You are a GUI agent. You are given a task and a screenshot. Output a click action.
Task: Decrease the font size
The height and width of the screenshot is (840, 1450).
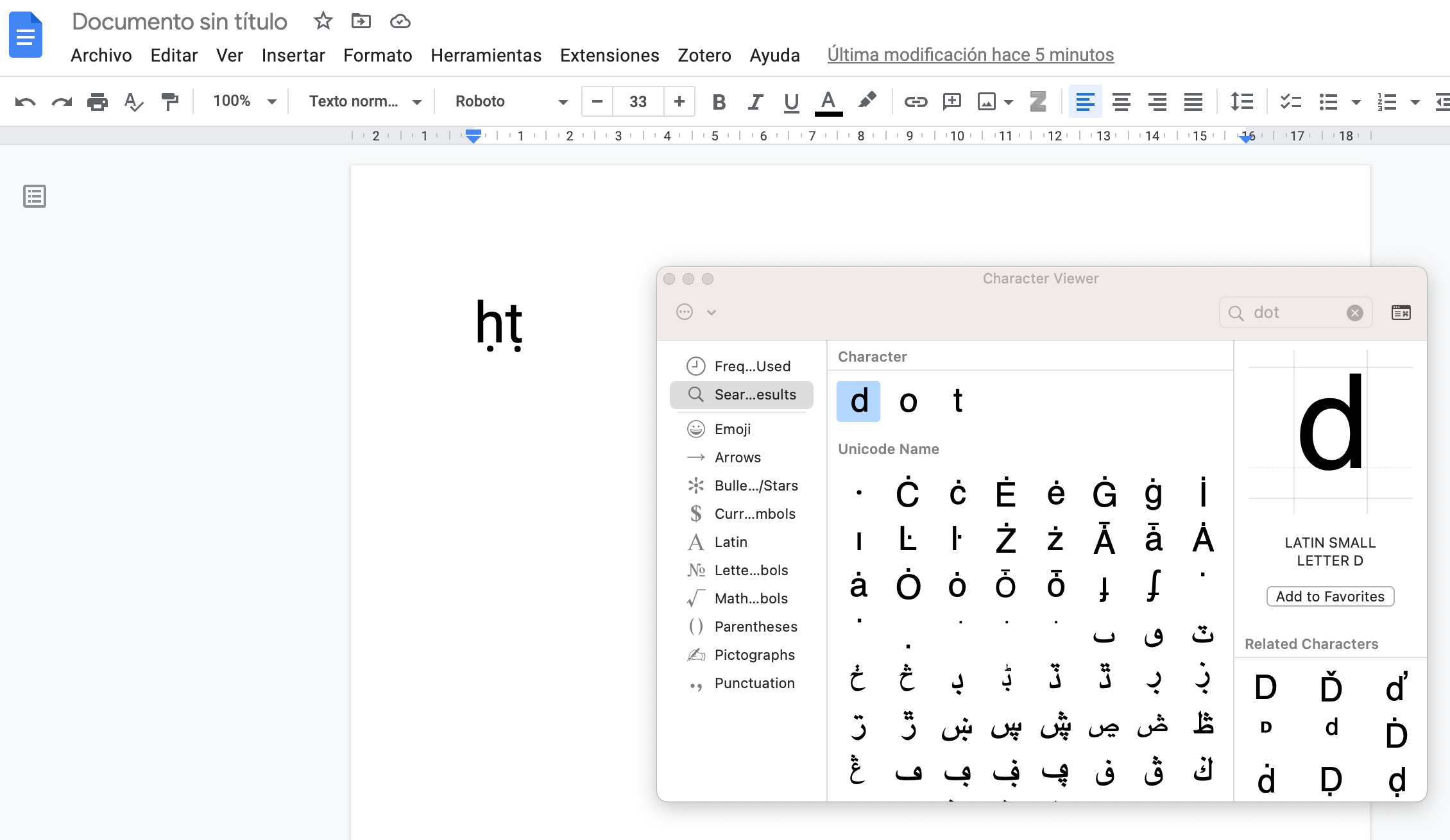coord(597,101)
